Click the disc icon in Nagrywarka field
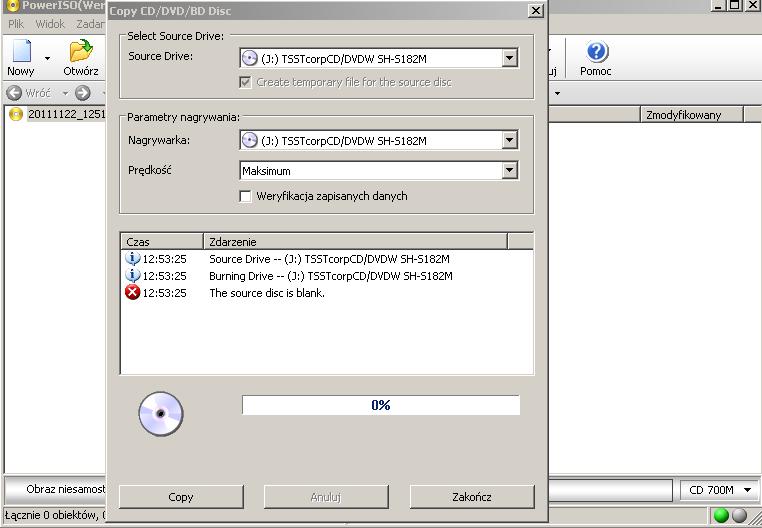 click(x=249, y=141)
